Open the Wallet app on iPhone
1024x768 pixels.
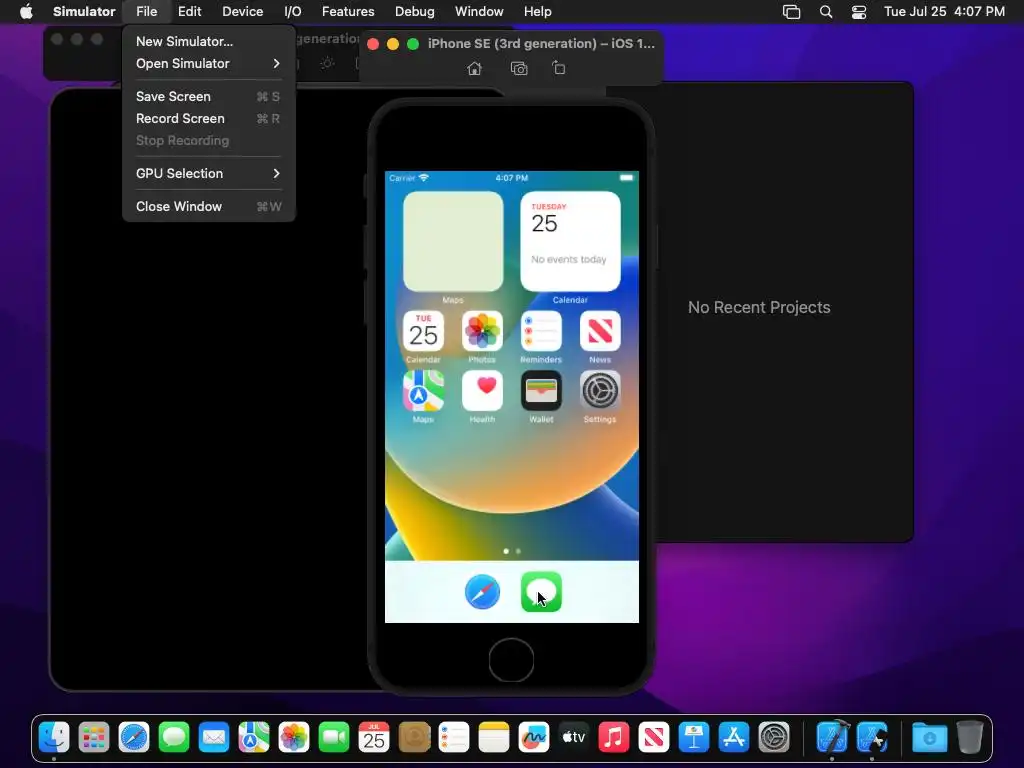pos(541,391)
